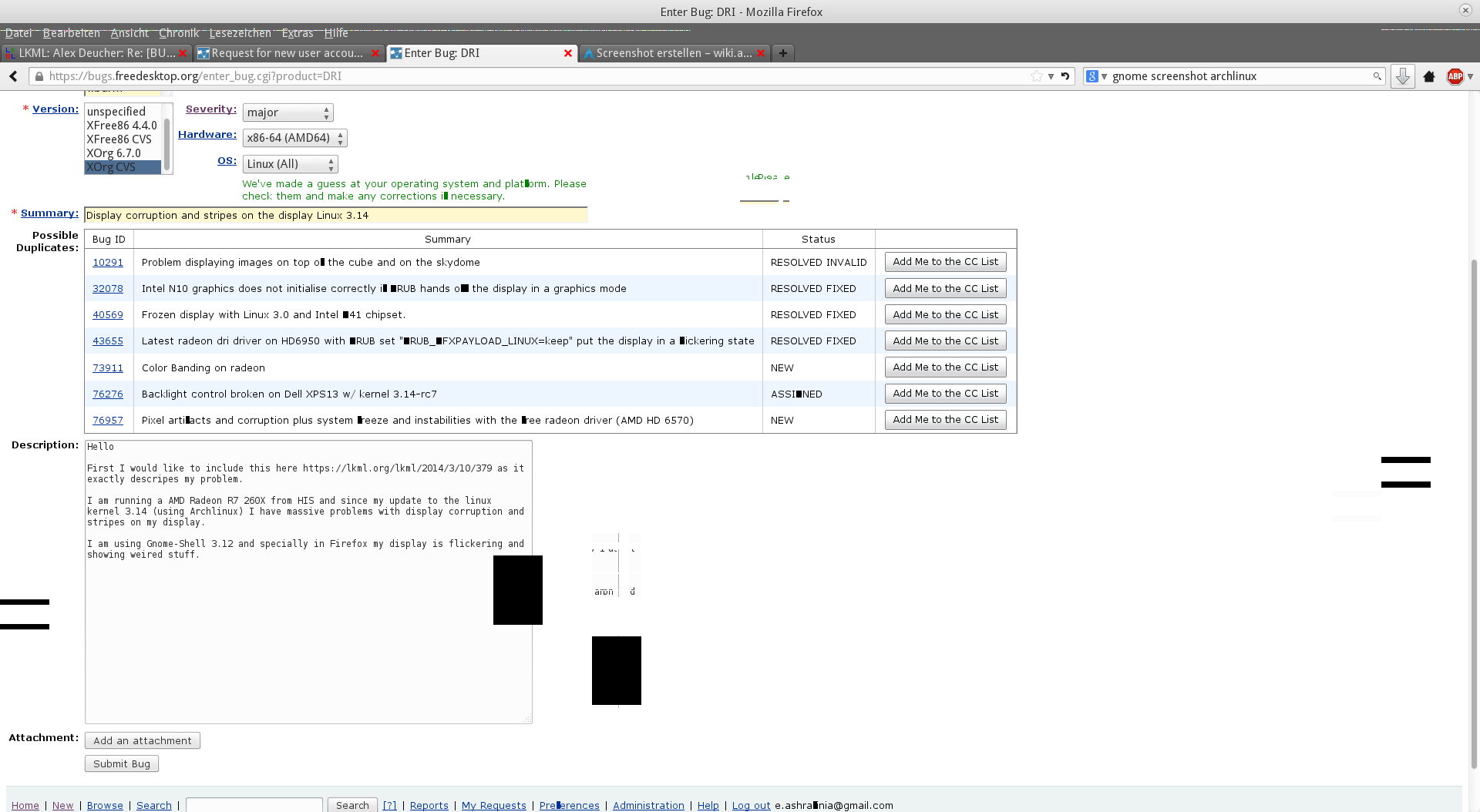Add Me to CC List for bug 73911

945,367
